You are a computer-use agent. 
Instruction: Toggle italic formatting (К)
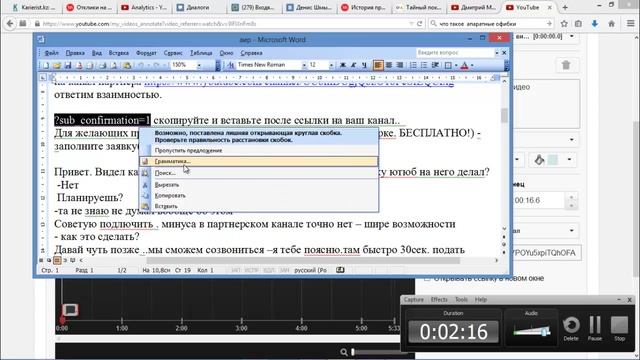tap(353, 65)
